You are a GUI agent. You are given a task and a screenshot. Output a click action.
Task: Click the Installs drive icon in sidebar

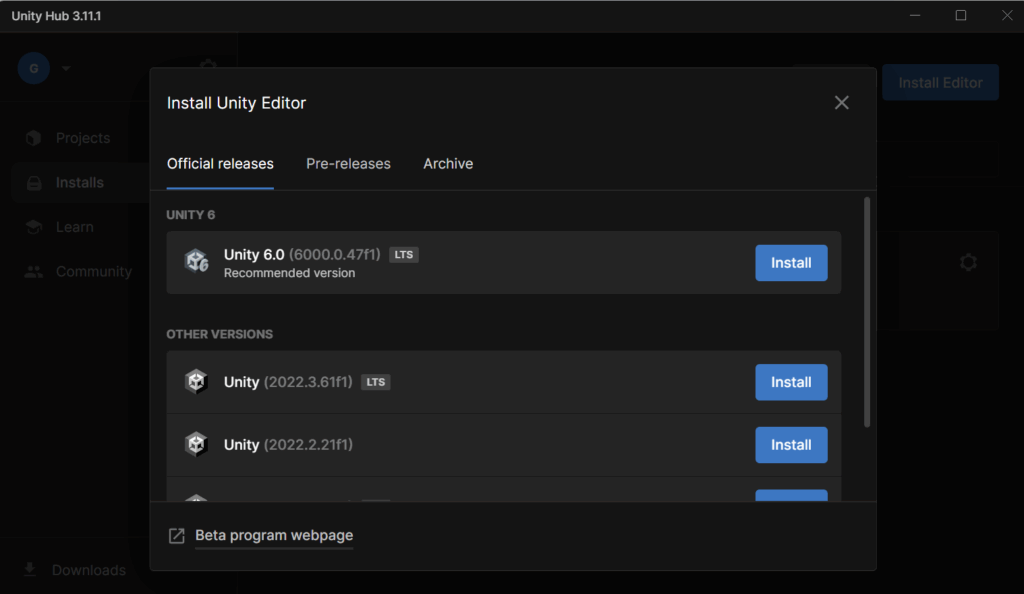(x=34, y=183)
